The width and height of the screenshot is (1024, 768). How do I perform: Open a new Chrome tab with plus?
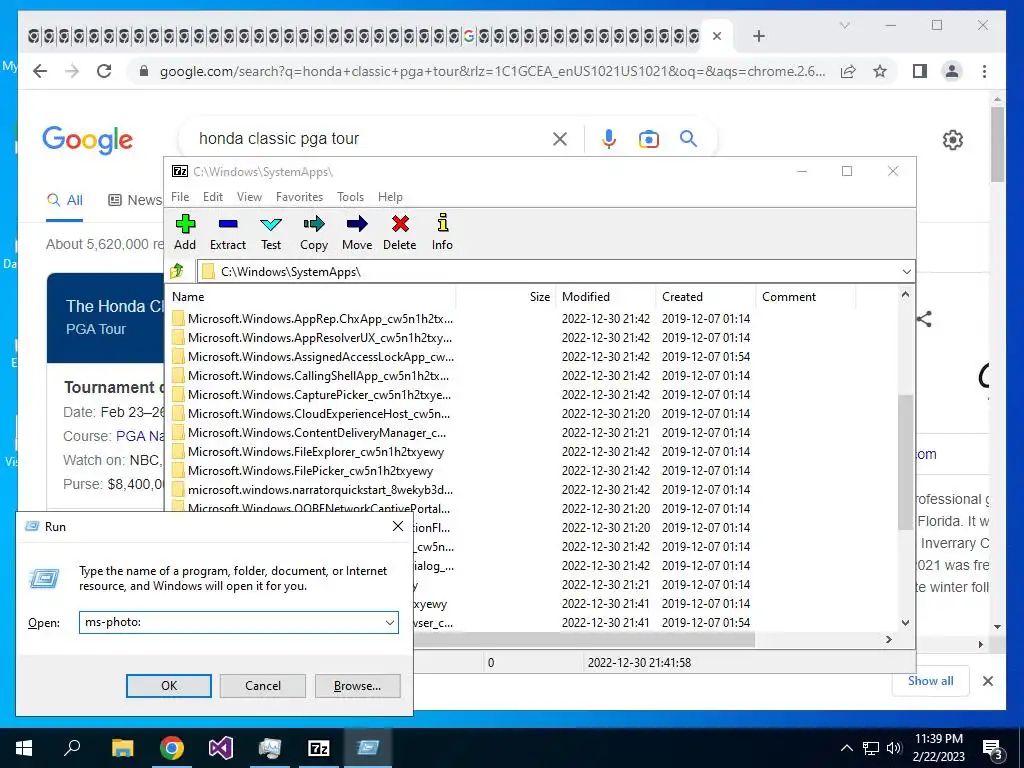click(758, 36)
